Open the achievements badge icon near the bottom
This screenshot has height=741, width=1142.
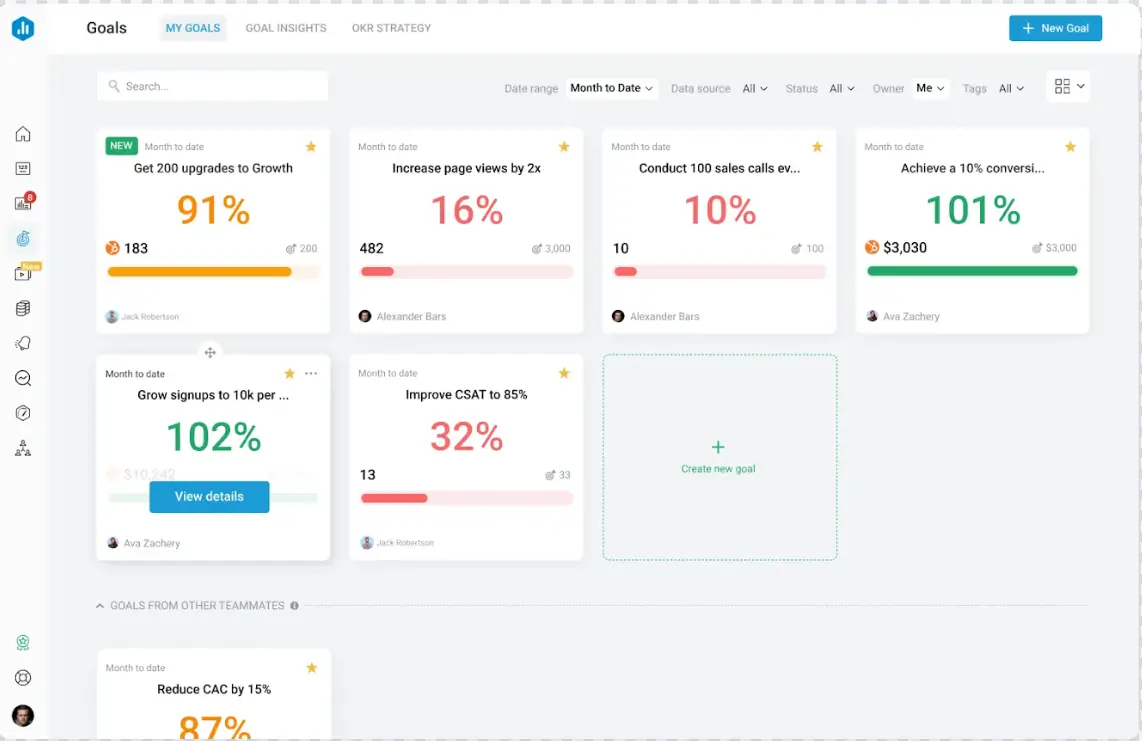point(23,643)
